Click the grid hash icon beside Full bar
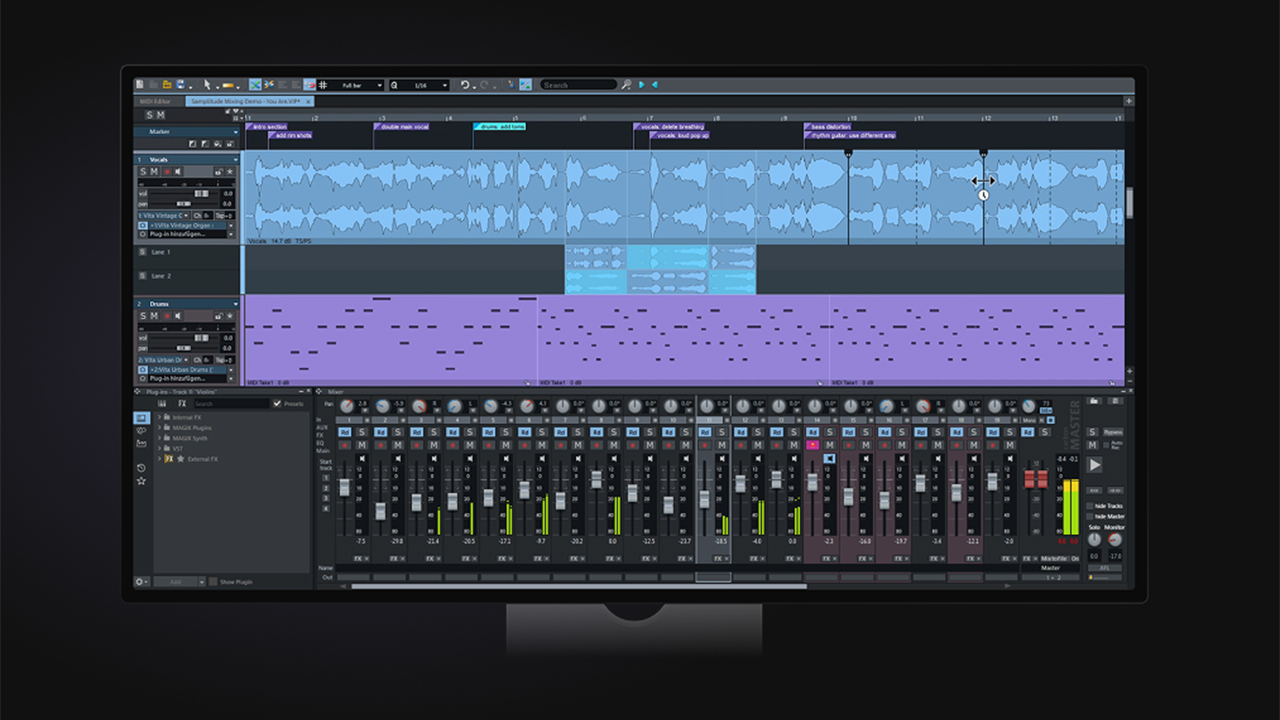Image resolution: width=1280 pixels, height=720 pixels. point(323,85)
